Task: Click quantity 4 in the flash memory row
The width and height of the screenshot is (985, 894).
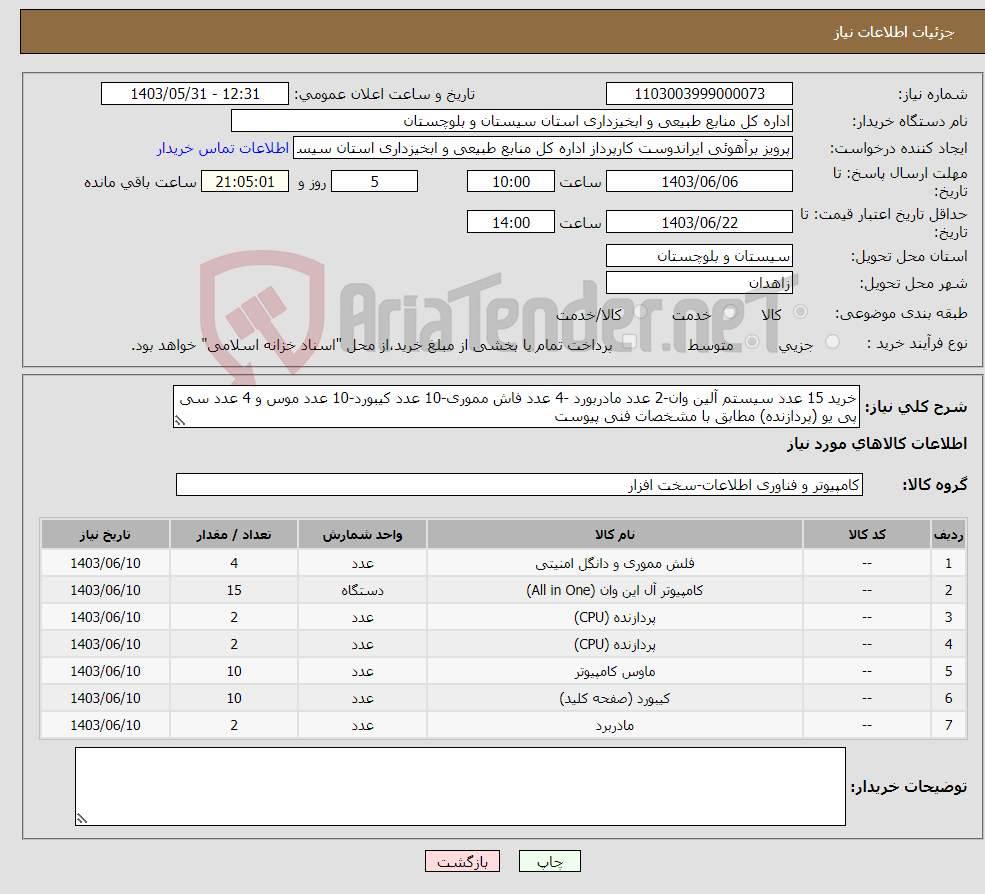Action: (234, 564)
